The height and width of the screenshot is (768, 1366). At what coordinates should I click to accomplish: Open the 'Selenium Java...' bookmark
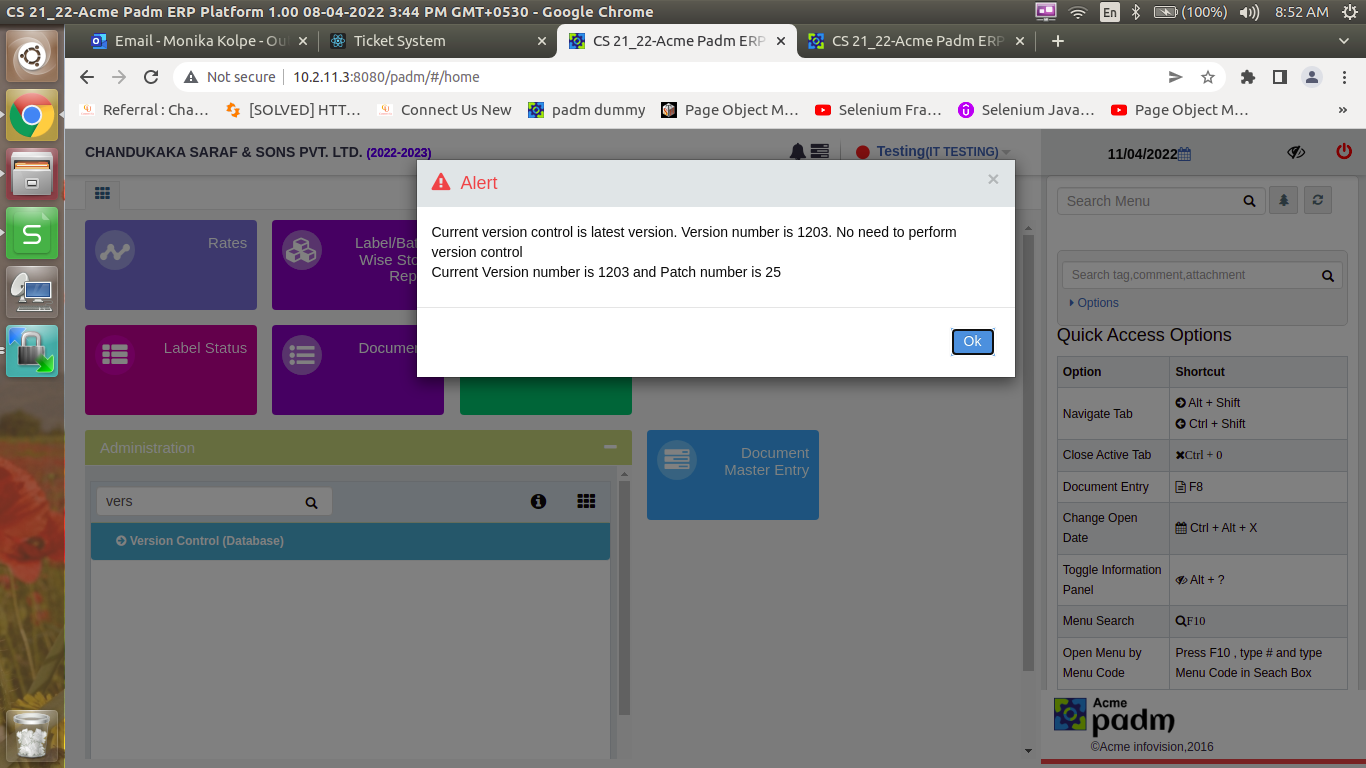(1026, 110)
